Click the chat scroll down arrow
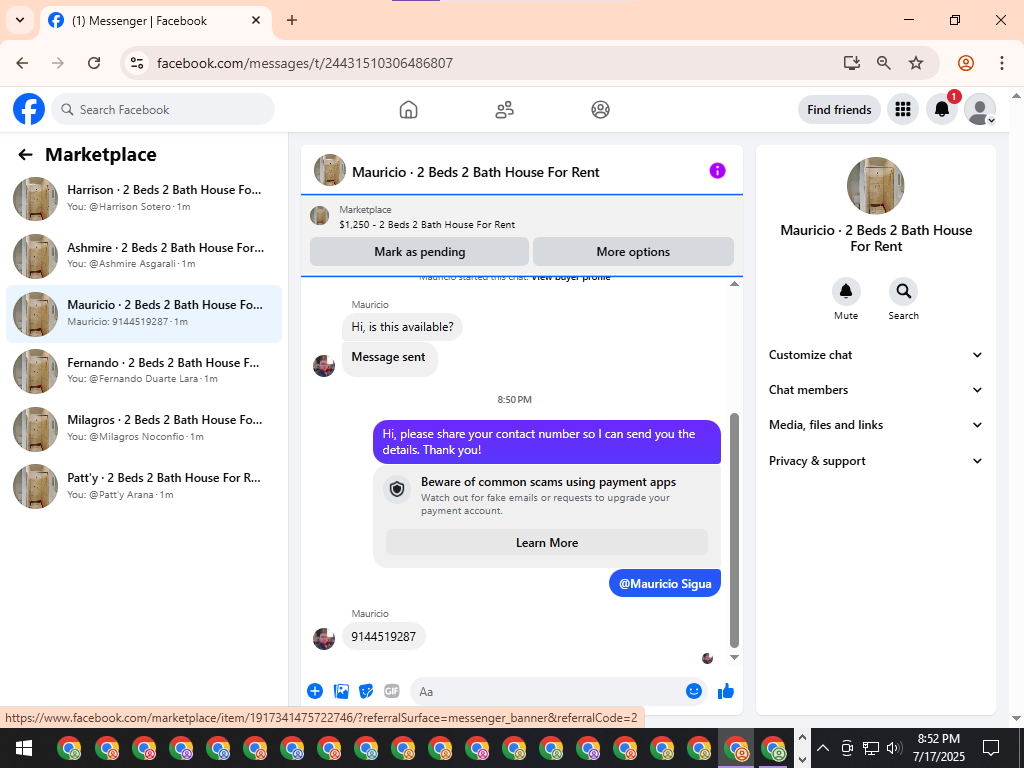Viewport: 1024px width, 768px height. [734, 657]
